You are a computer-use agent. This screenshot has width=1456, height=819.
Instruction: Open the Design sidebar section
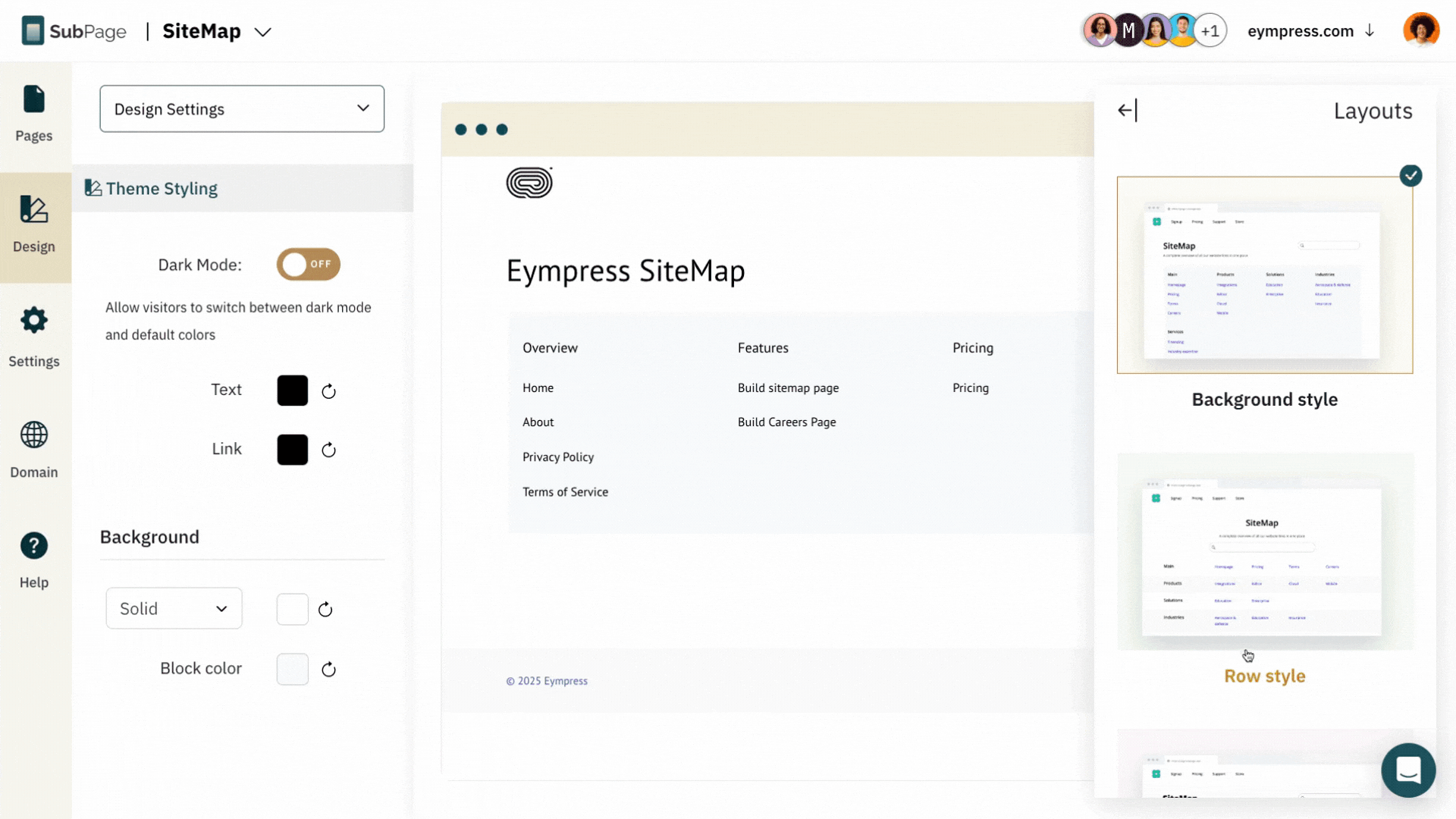(34, 226)
